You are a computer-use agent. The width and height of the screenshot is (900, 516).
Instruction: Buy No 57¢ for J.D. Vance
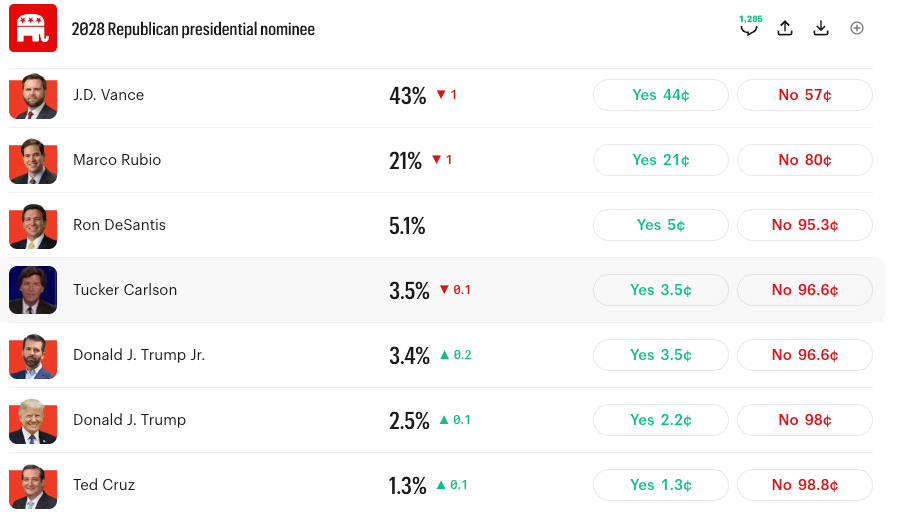pyautogui.click(x=805, y=95)
